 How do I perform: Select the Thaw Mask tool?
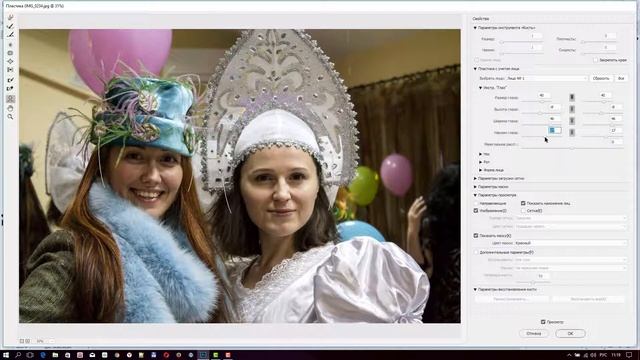(10, 89)
